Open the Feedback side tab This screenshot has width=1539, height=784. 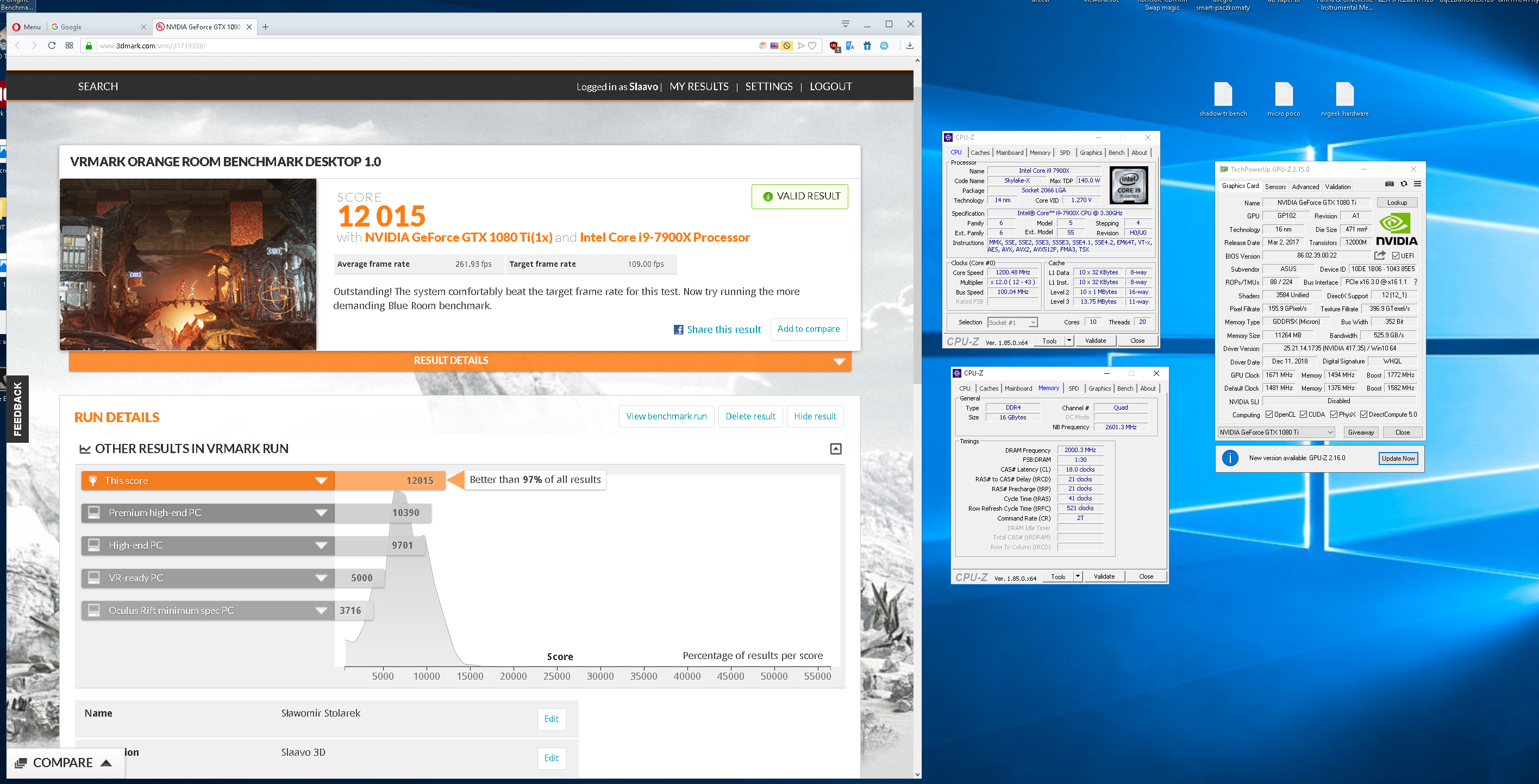coord(17,409)
